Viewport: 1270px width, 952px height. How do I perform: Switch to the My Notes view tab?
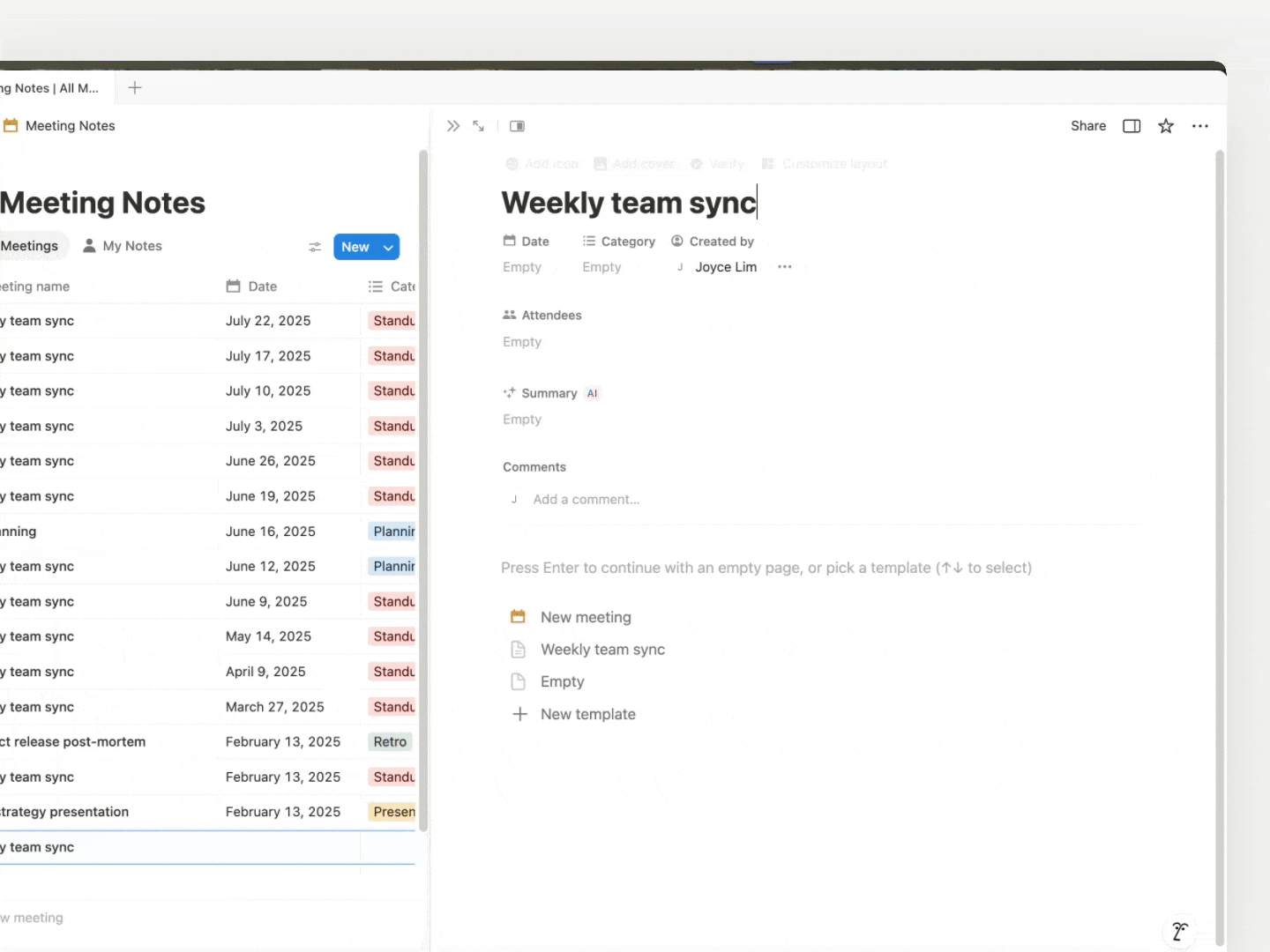(123, 246)
